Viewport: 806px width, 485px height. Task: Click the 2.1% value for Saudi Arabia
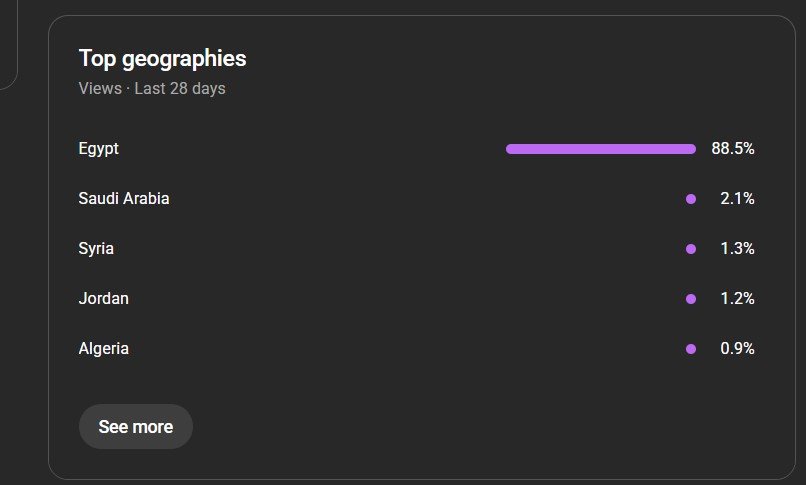tap(737, 199)
